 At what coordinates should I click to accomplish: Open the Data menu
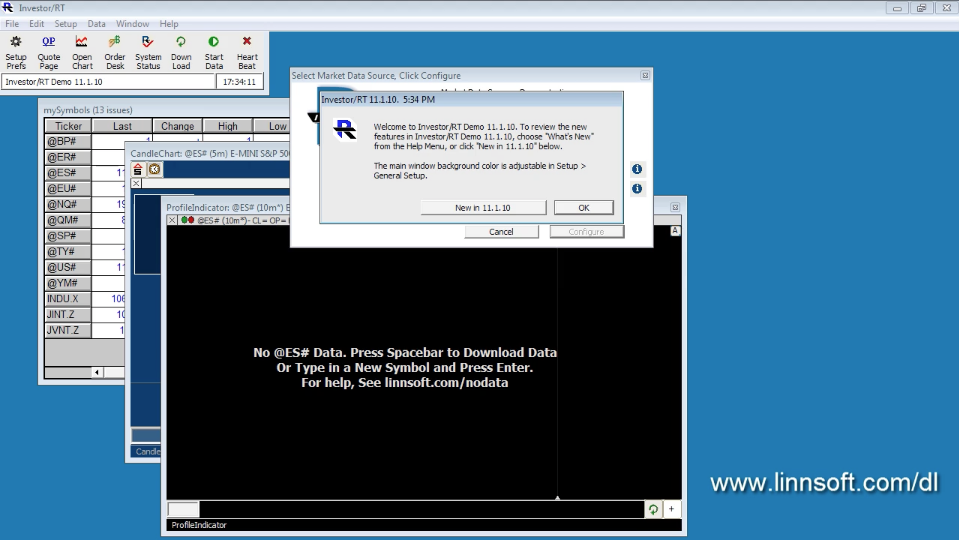(x=96, y=24)
